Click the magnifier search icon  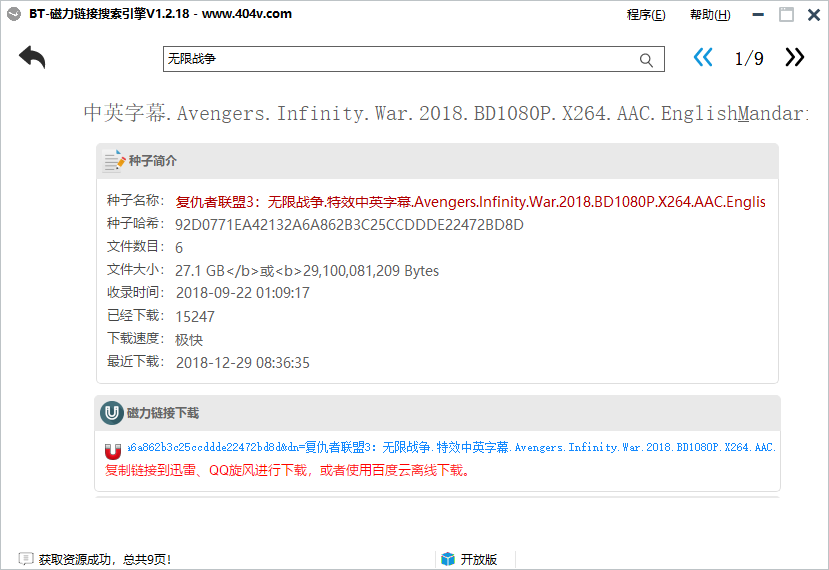(x=646, y=60)
